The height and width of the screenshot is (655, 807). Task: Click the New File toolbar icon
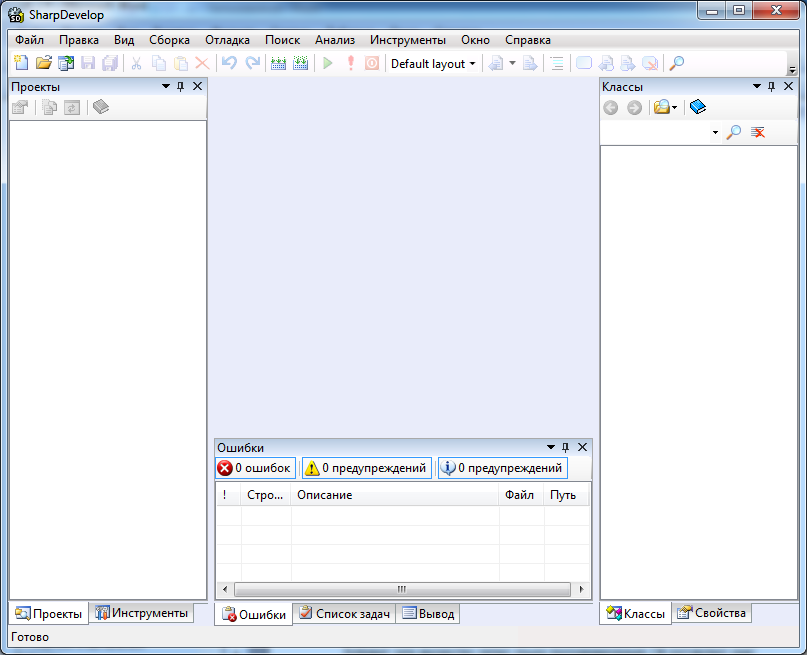pyautogui.click(x=21, y=63)
